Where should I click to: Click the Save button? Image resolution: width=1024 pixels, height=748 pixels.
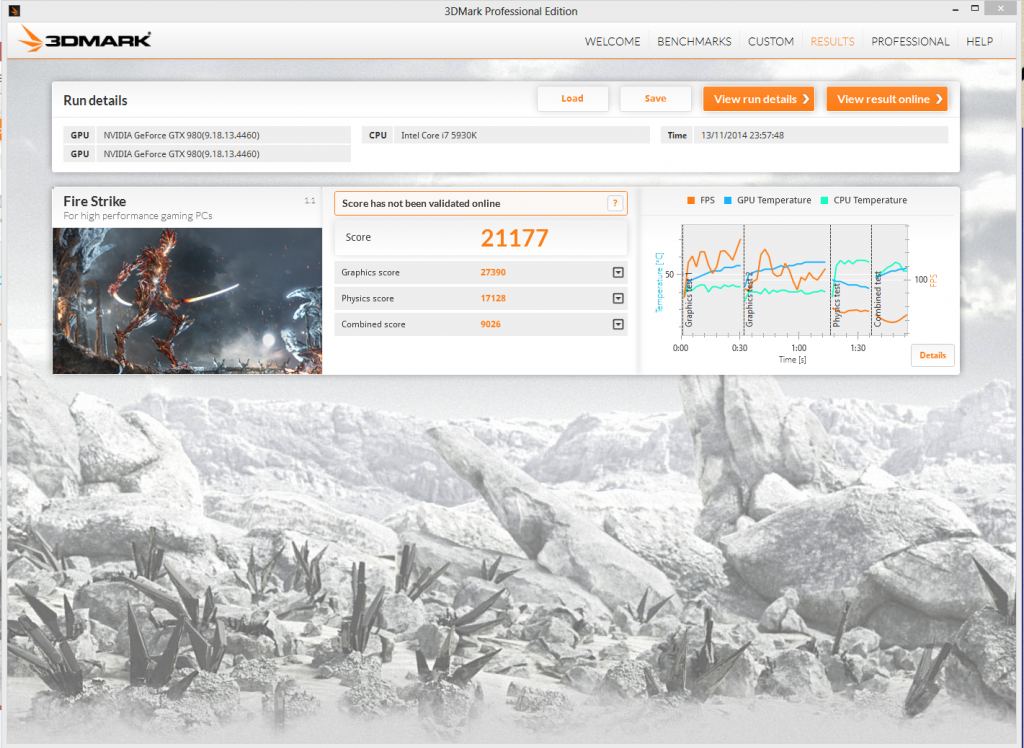click(x=655, y=99)
